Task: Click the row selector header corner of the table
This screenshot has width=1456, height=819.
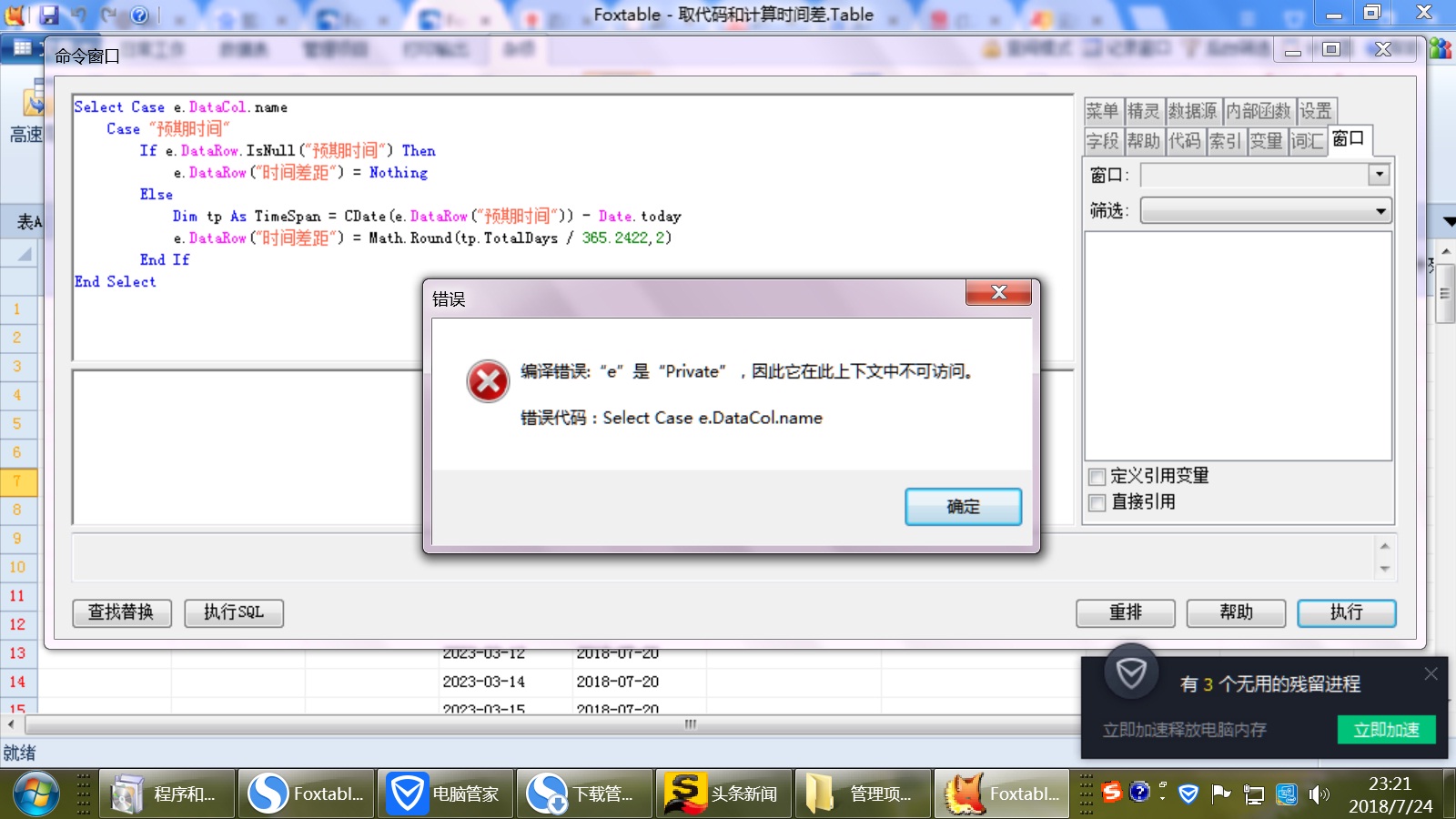Action: pos(18,254)
